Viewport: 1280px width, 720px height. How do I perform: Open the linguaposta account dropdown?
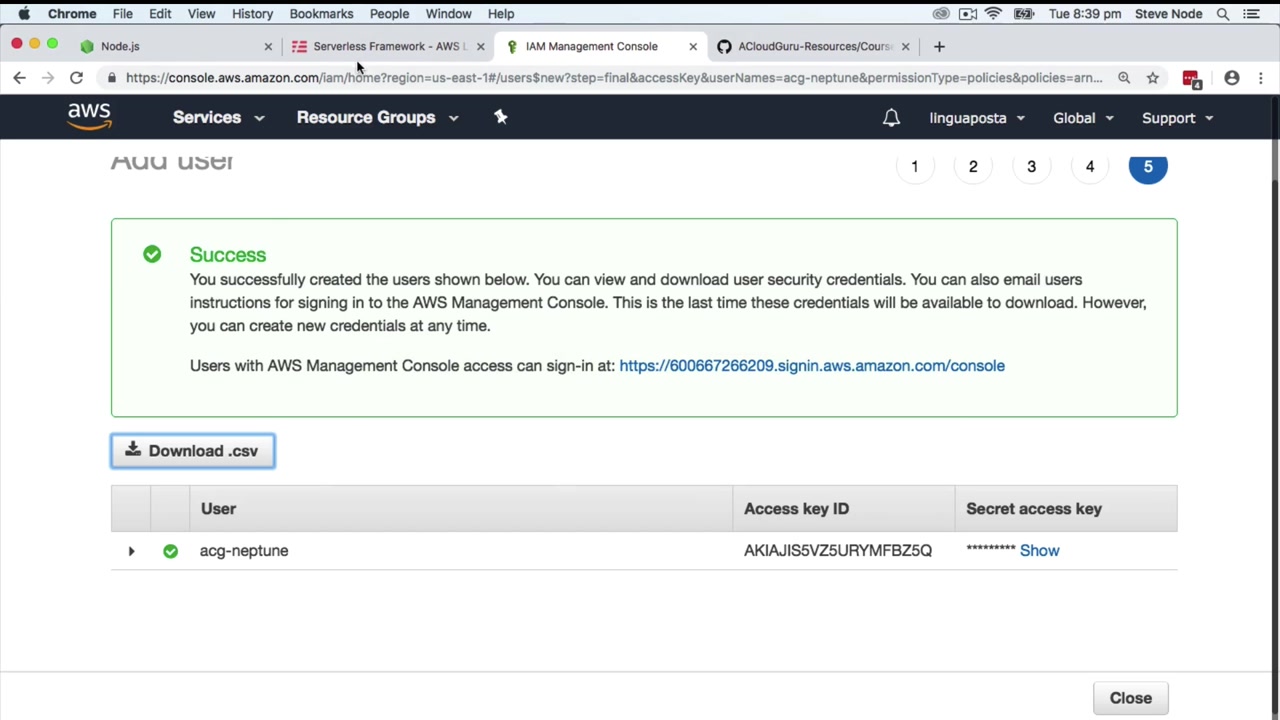click(976, 118)
